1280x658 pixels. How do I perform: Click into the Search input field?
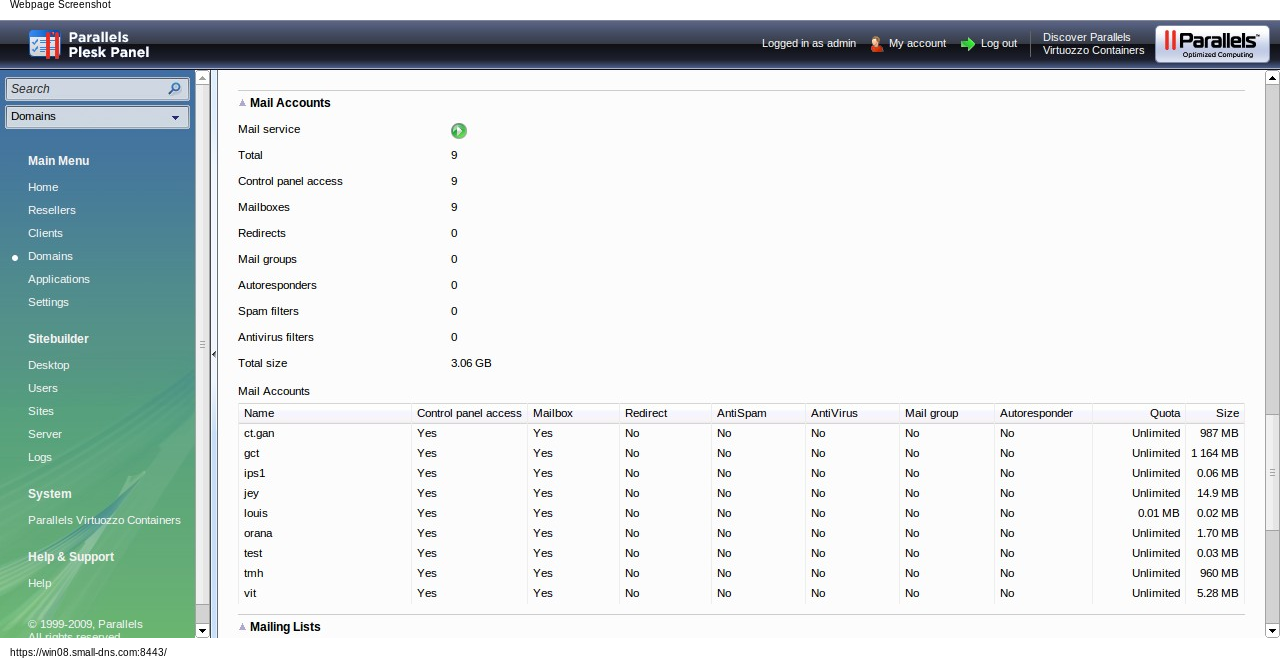85,89
